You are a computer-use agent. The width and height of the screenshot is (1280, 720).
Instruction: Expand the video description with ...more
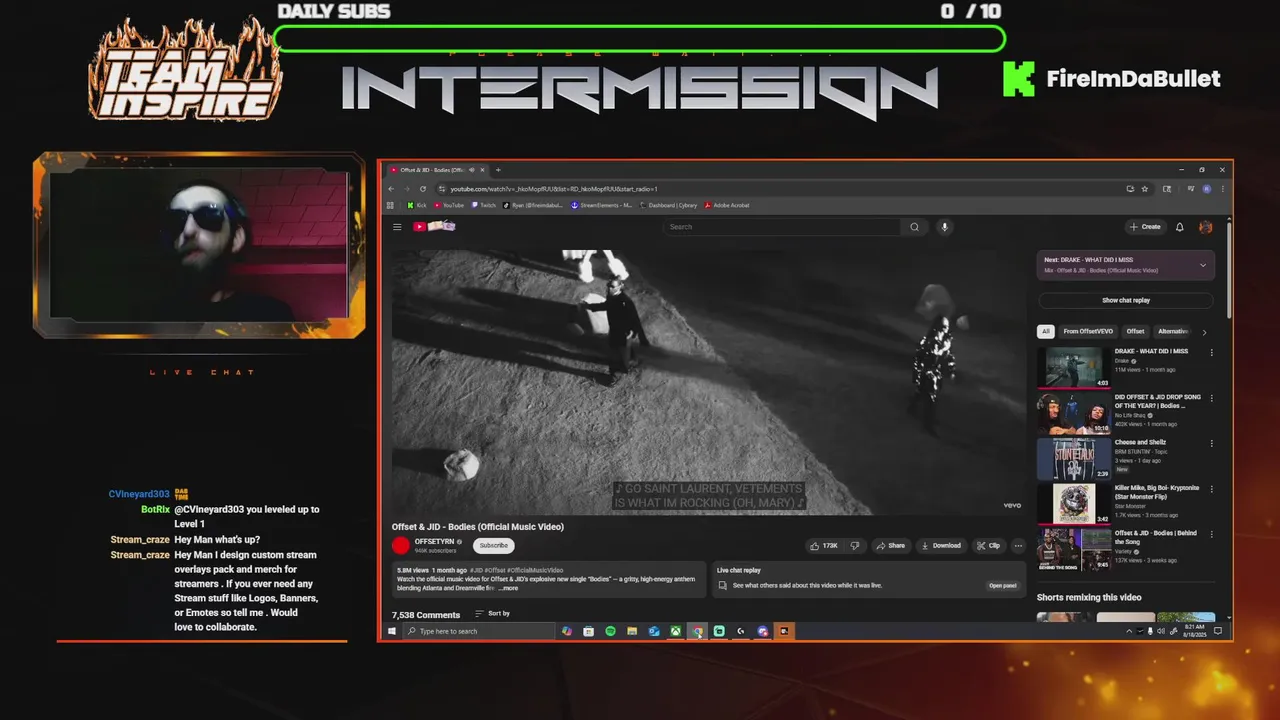click(x=508, y=588)
